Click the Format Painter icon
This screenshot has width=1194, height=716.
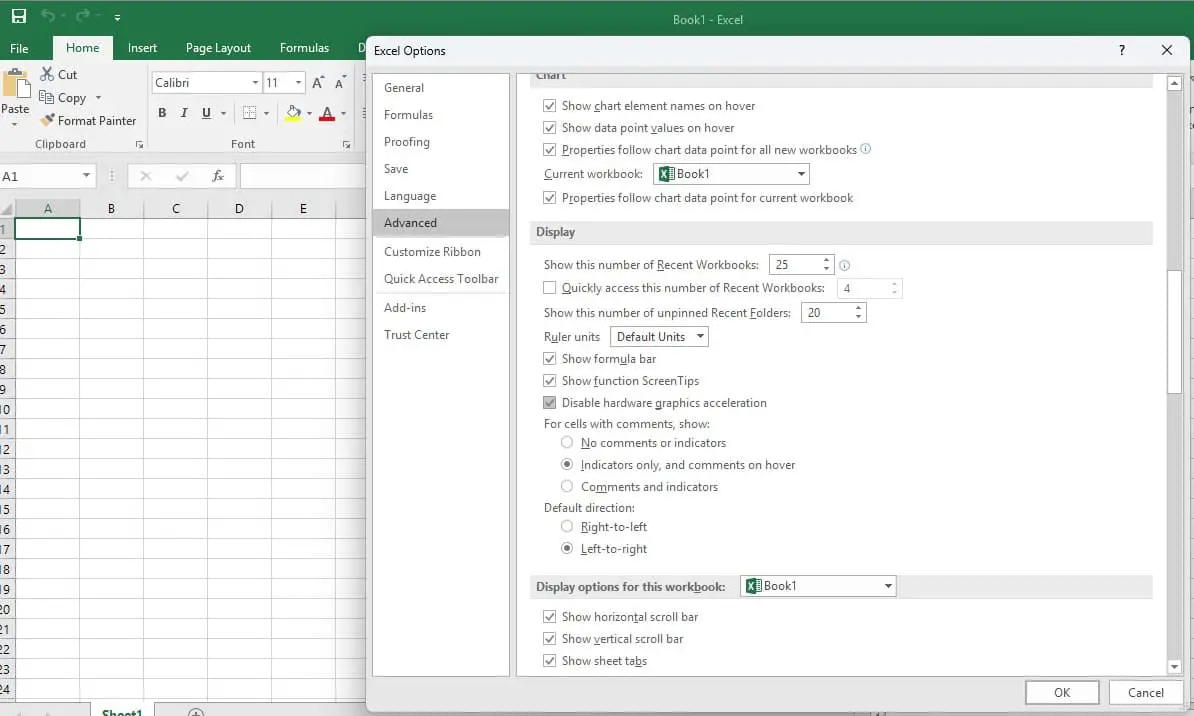pos(47,120)
